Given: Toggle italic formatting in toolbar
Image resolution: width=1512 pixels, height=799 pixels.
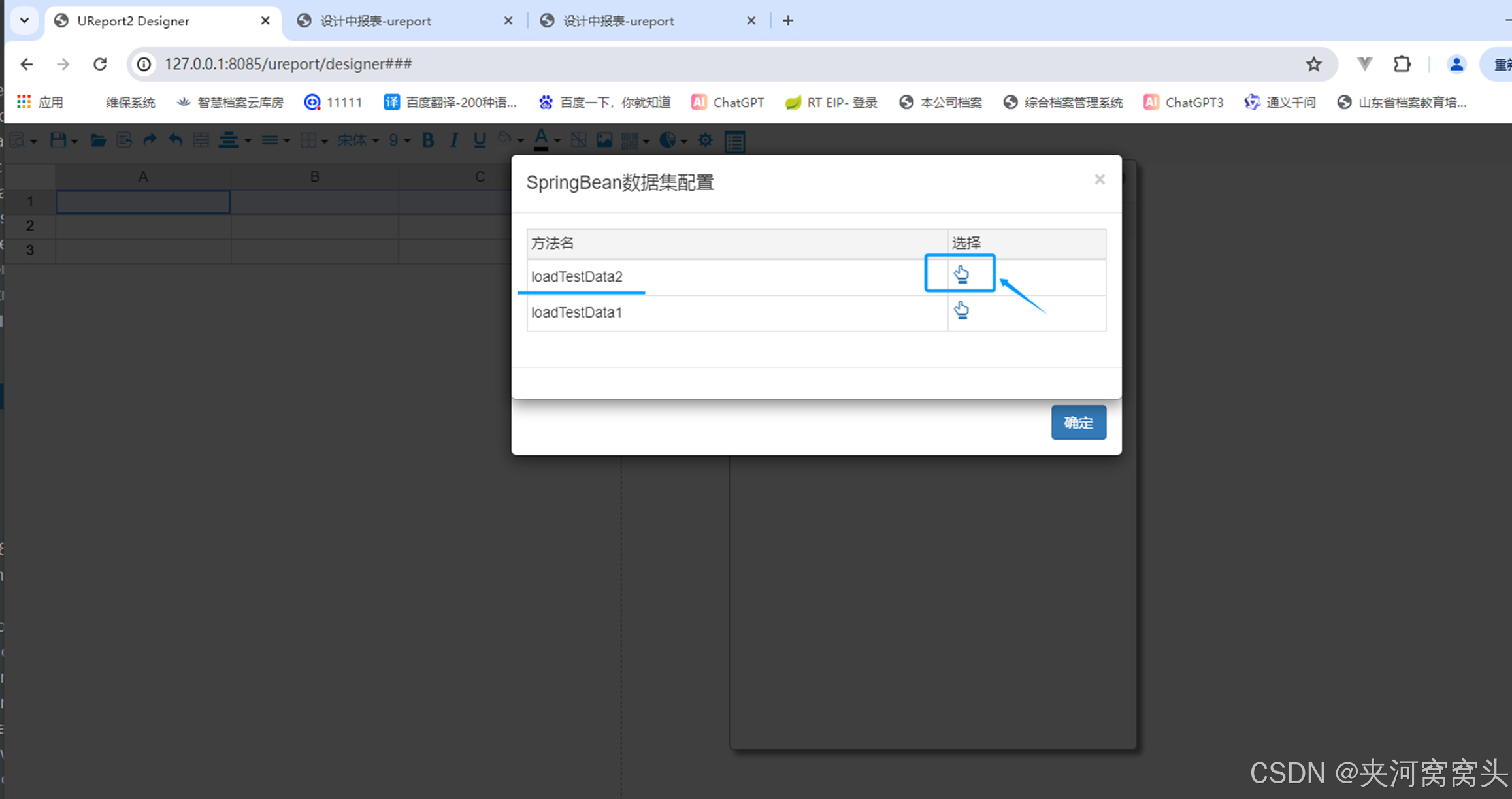Looking at the screenshot, I should pyautogui.click(x=453, y=140).
